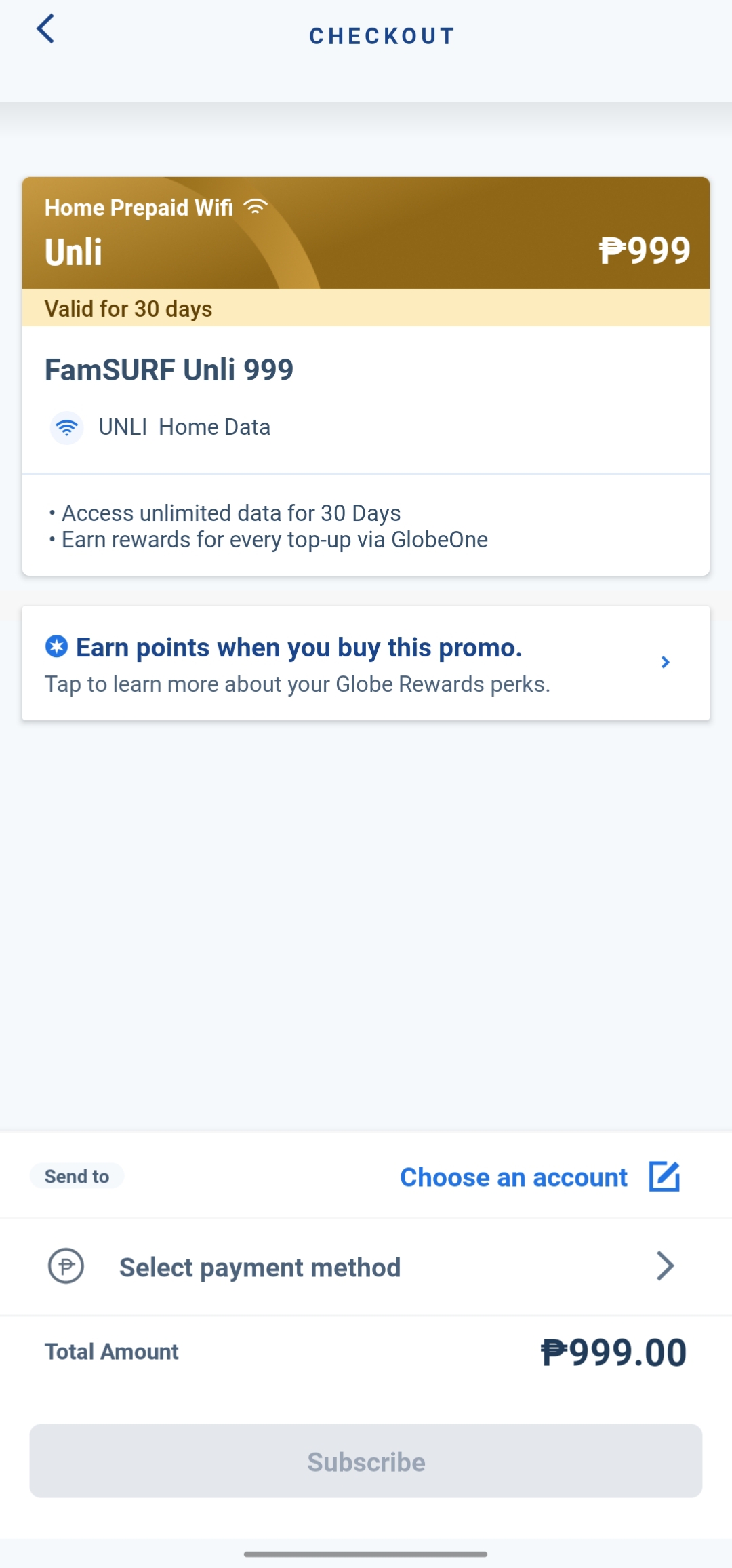The width and height of the screenshot is (732, 1568).
Task: Tap the peso payment method icon
Action: click(x=66, y=1266)
